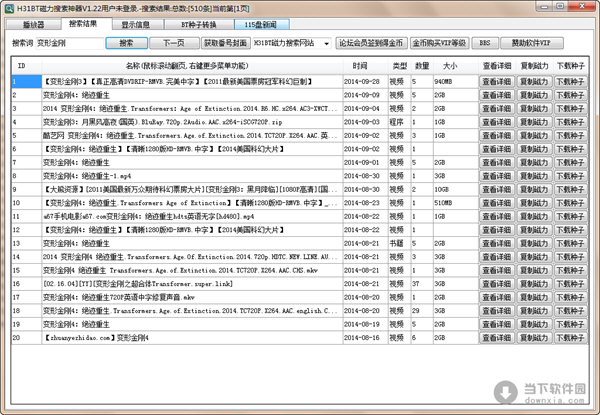The width and height of the screenshot is (600, 415).
Task: Go to next page with 下一页
Action: tap(174, 43)
